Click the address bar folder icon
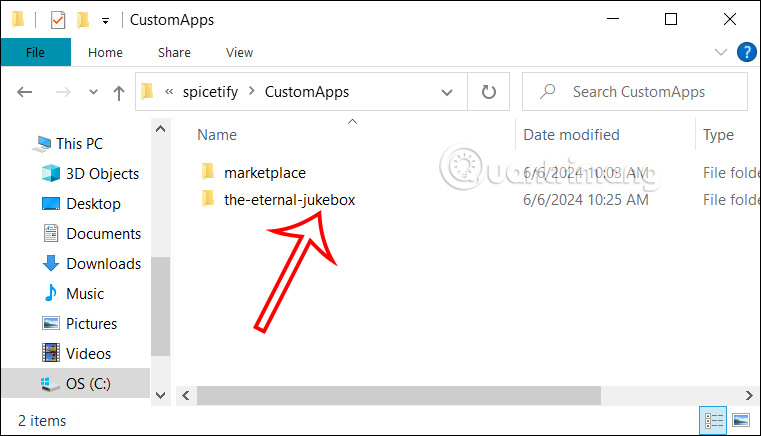 tap(147, 91)
